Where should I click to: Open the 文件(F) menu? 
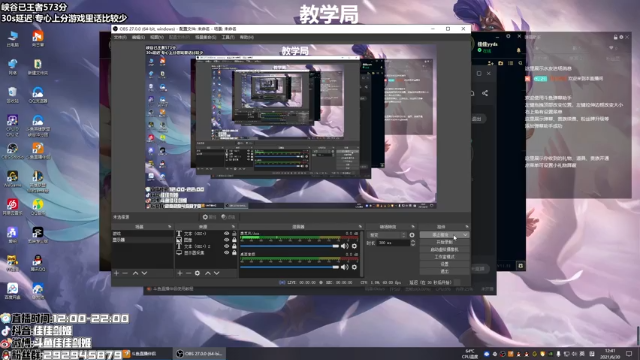[x=120, y=37]
